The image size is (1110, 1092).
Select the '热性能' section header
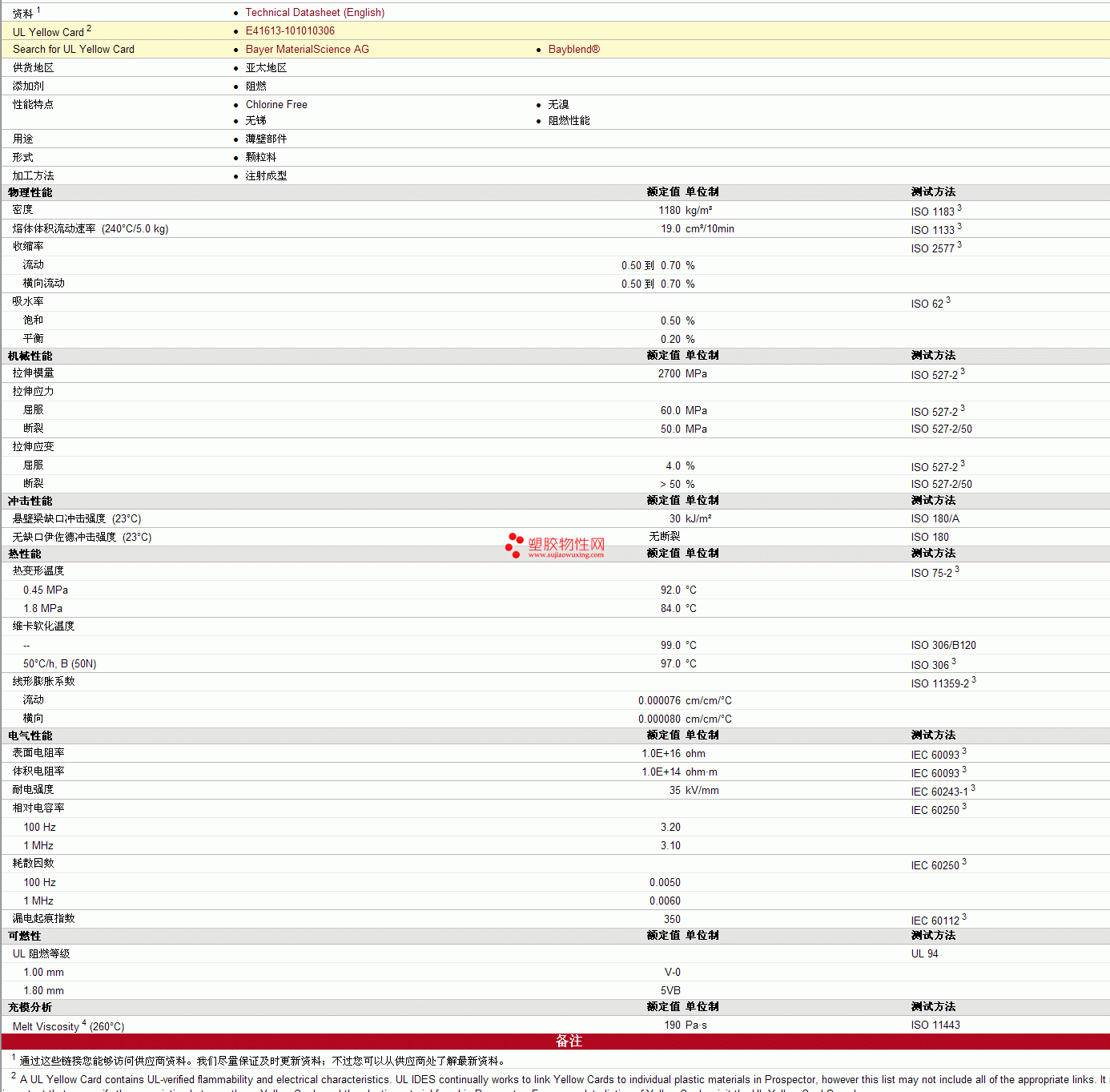coord(25,554)
